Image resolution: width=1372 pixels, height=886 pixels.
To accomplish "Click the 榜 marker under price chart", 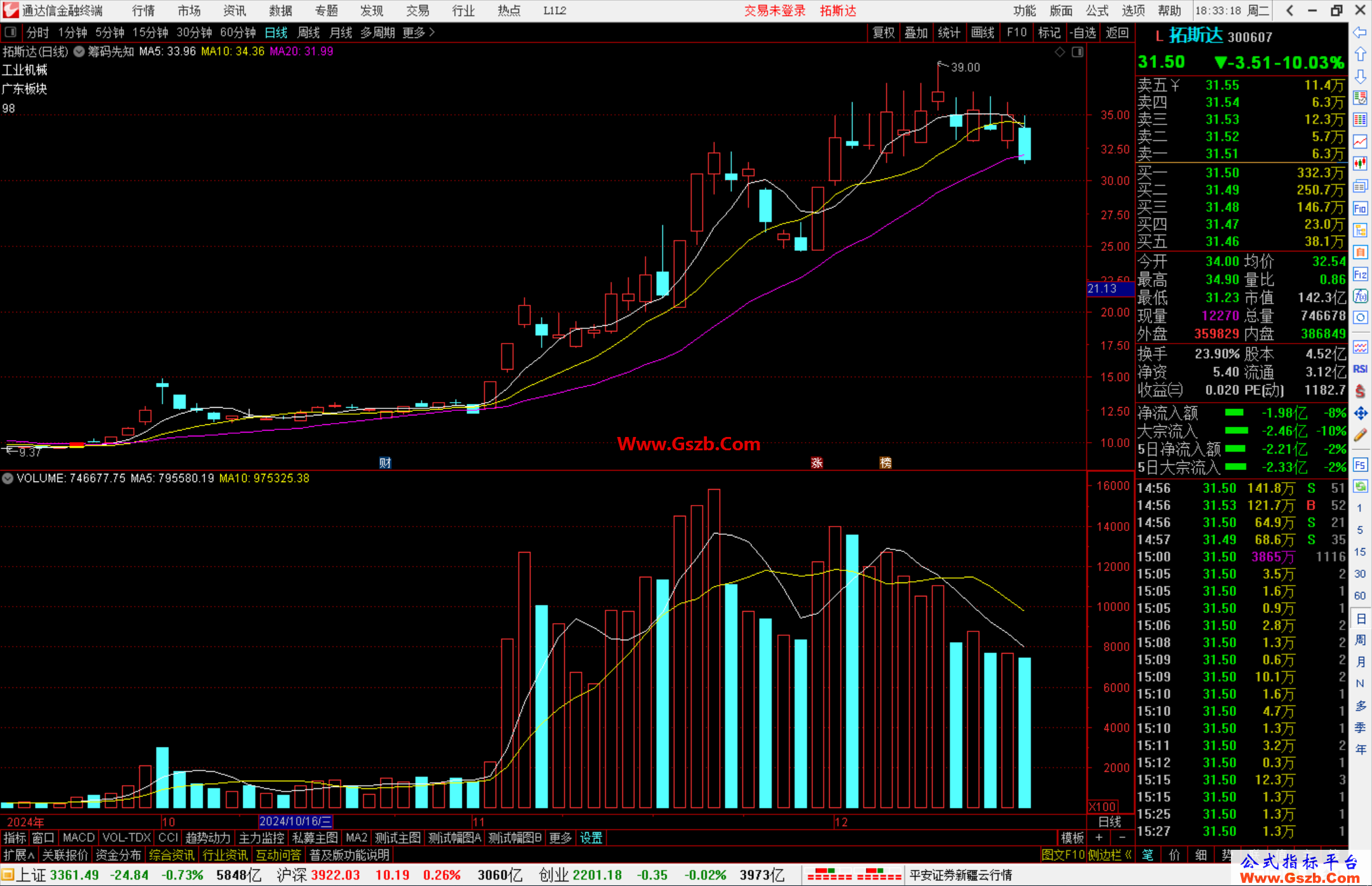I will (x=885, y=462).
